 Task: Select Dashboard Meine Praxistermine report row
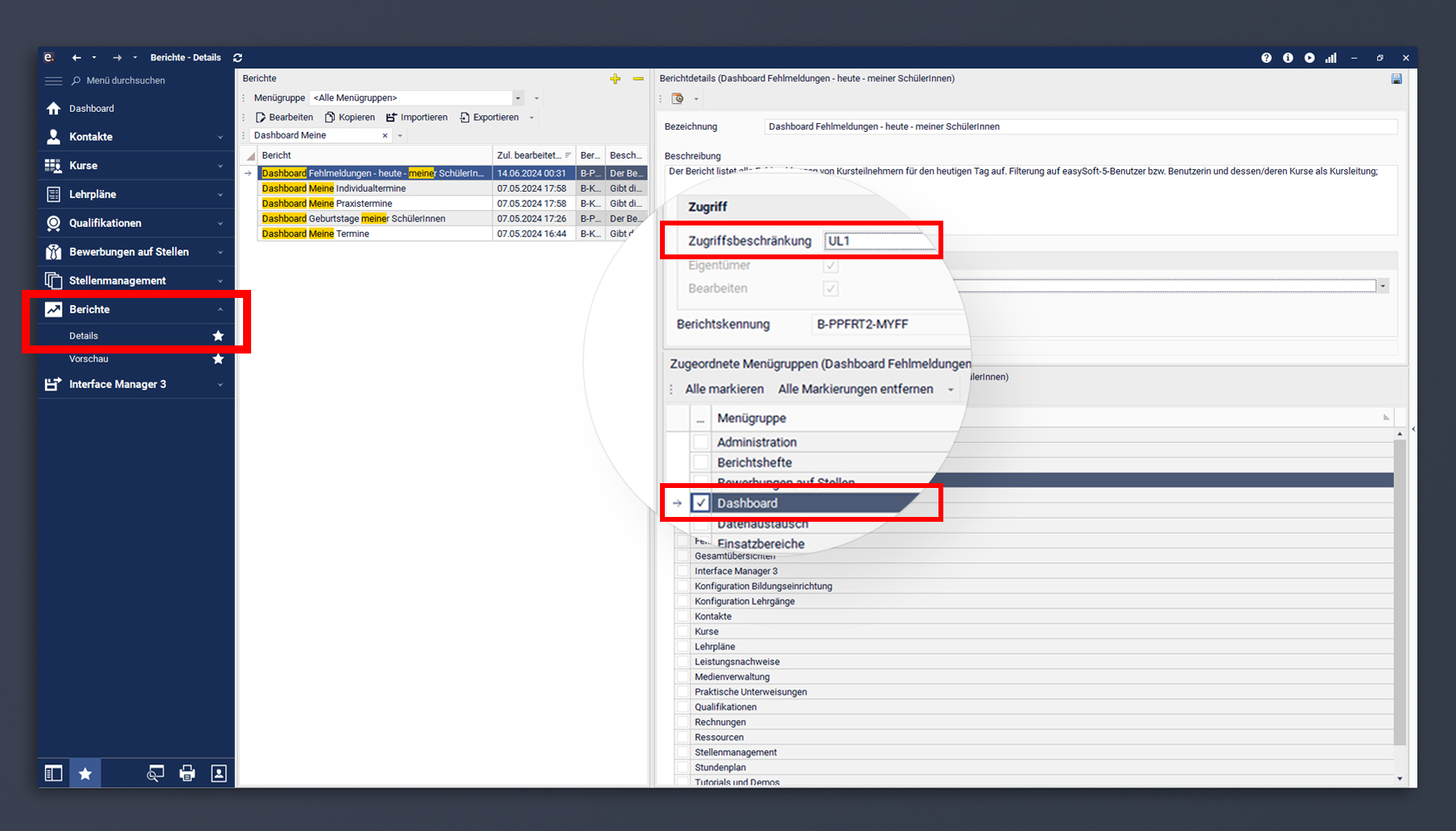pos(452,204)
